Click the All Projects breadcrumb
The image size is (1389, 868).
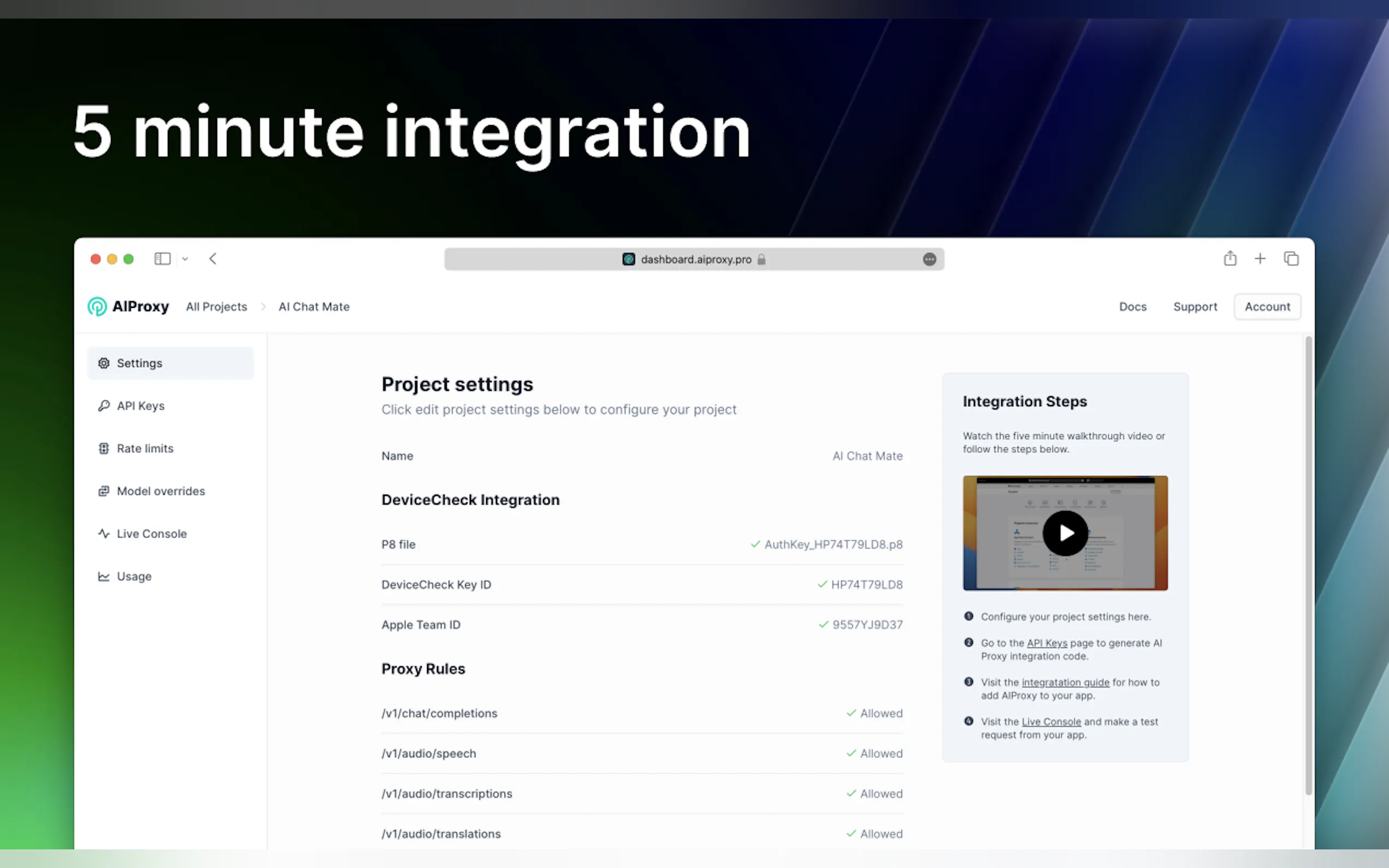(217, 307)
